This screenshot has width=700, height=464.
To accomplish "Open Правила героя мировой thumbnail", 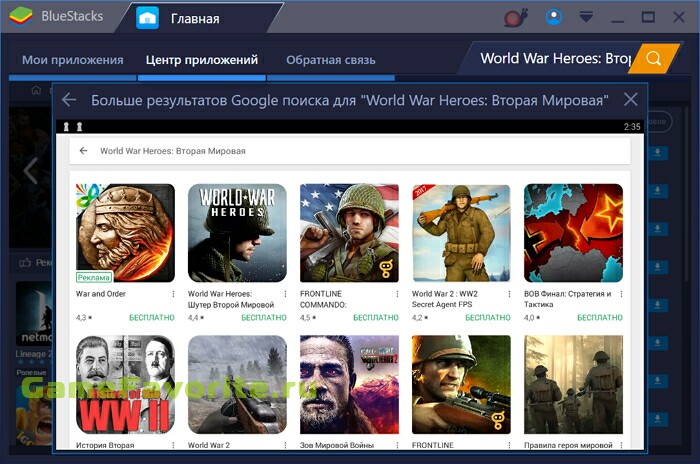I will tap(573, 385).
